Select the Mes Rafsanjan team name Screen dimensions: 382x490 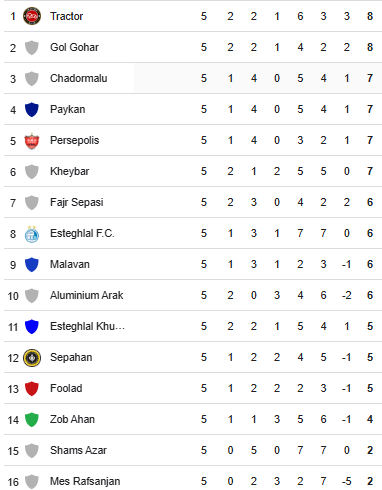pyautogui.click(x=85, y=481)
